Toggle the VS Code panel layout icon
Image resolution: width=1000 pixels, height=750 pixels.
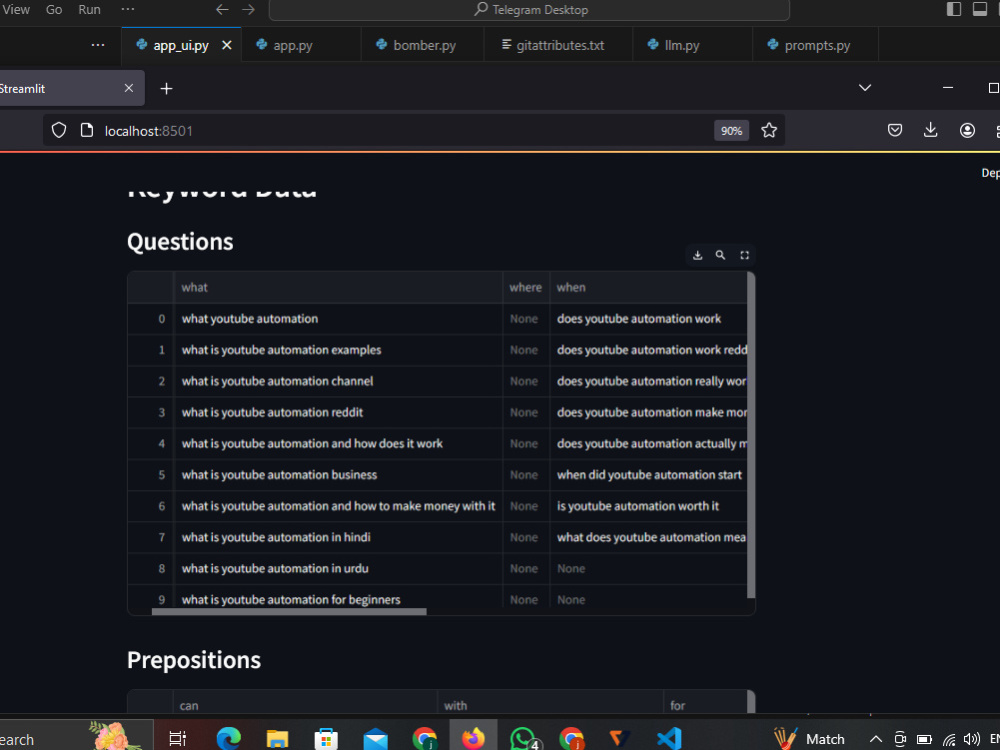(980, 9)
